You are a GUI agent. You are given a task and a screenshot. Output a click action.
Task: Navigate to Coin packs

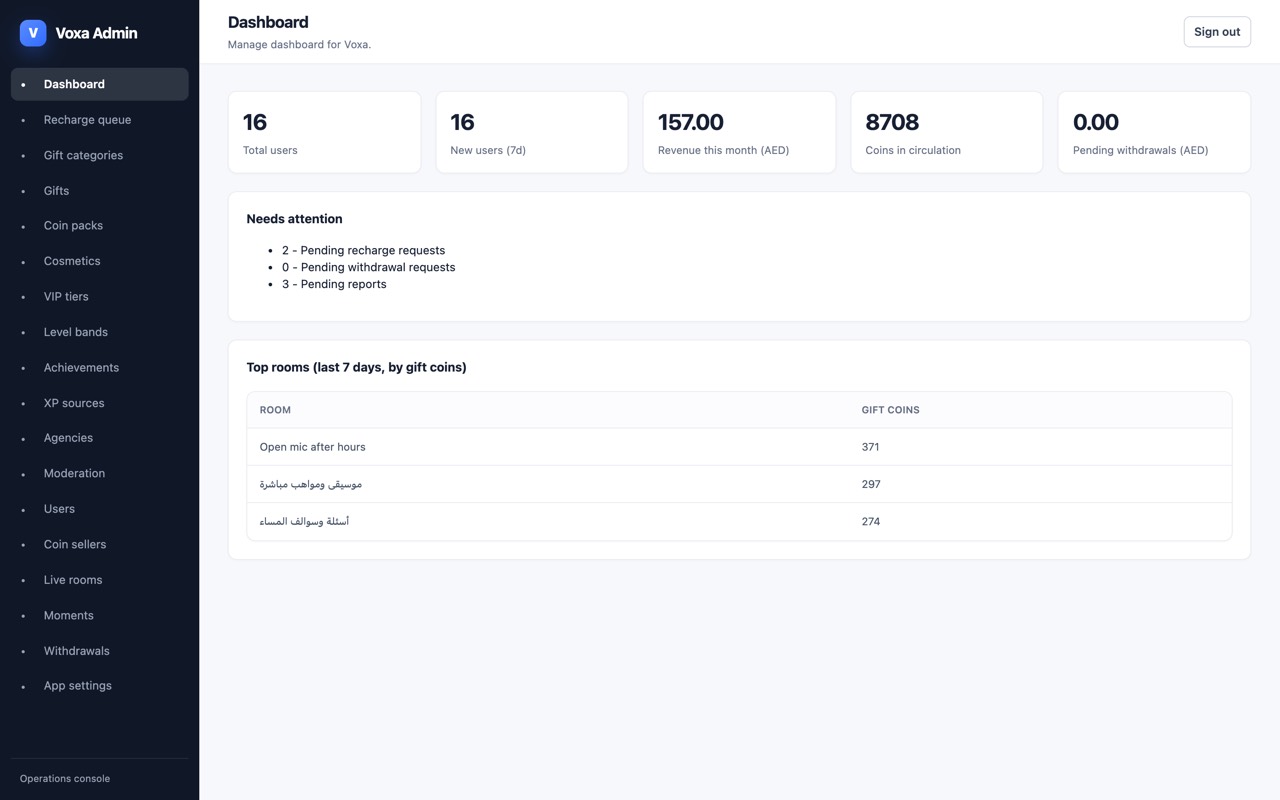[99, 226]
